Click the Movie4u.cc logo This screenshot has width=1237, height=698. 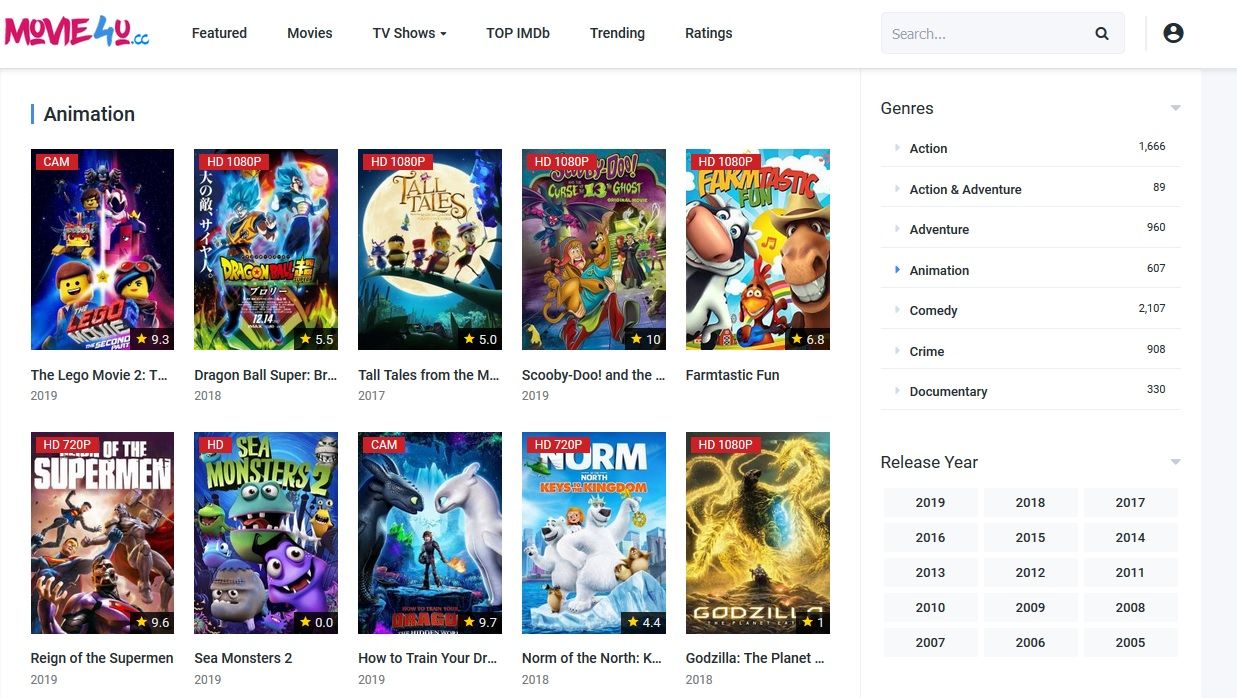point(77,32)
